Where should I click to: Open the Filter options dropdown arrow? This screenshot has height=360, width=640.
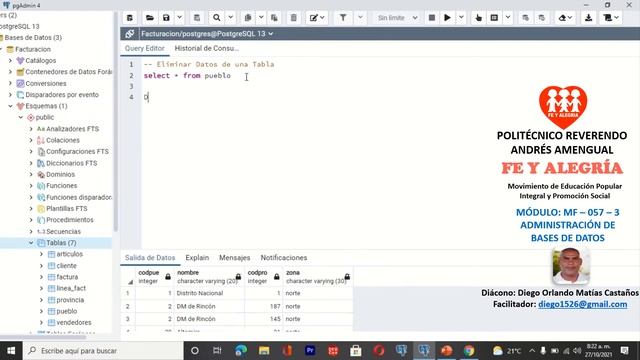coord(360,18)
